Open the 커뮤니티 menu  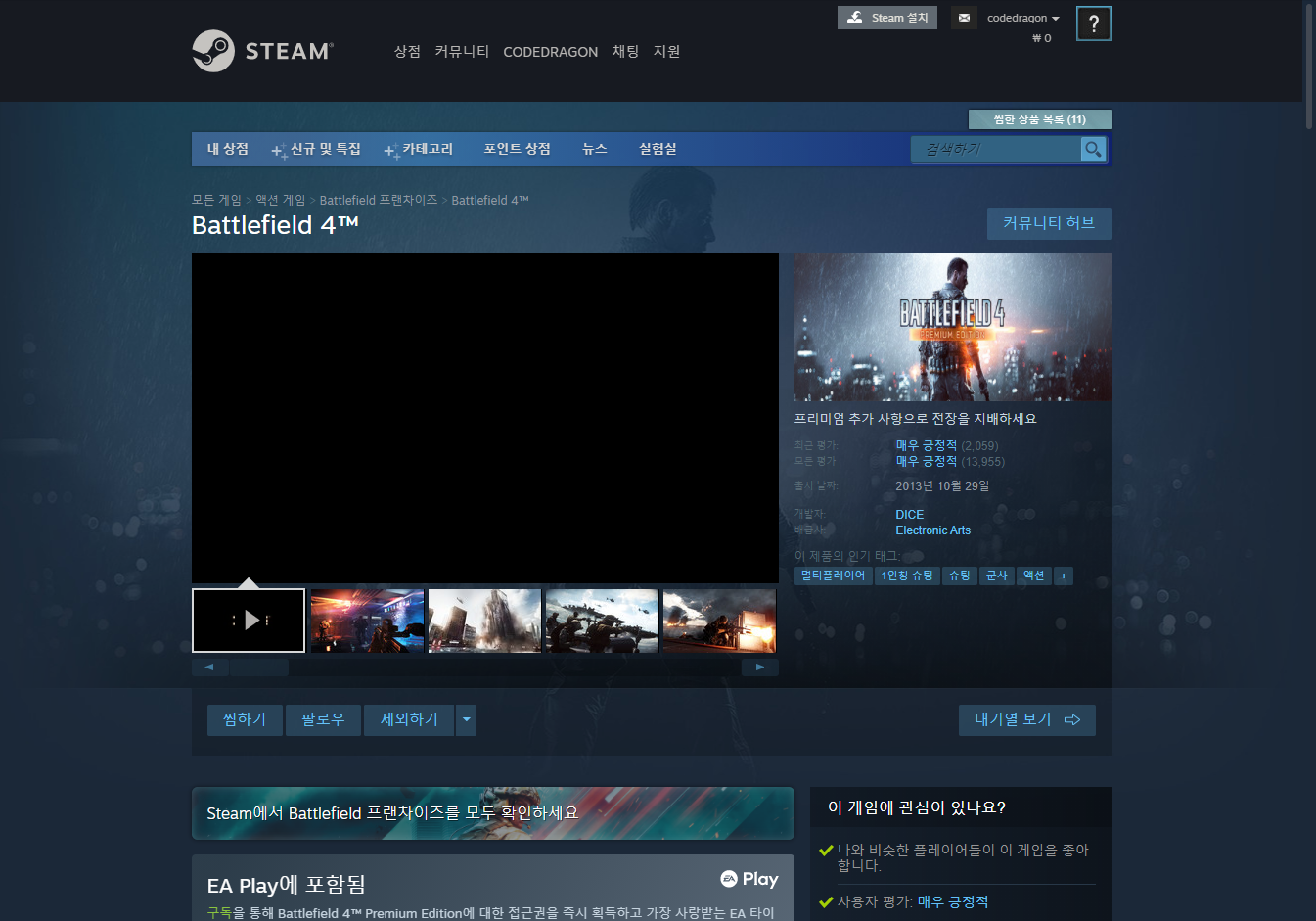tap(462, 52)
